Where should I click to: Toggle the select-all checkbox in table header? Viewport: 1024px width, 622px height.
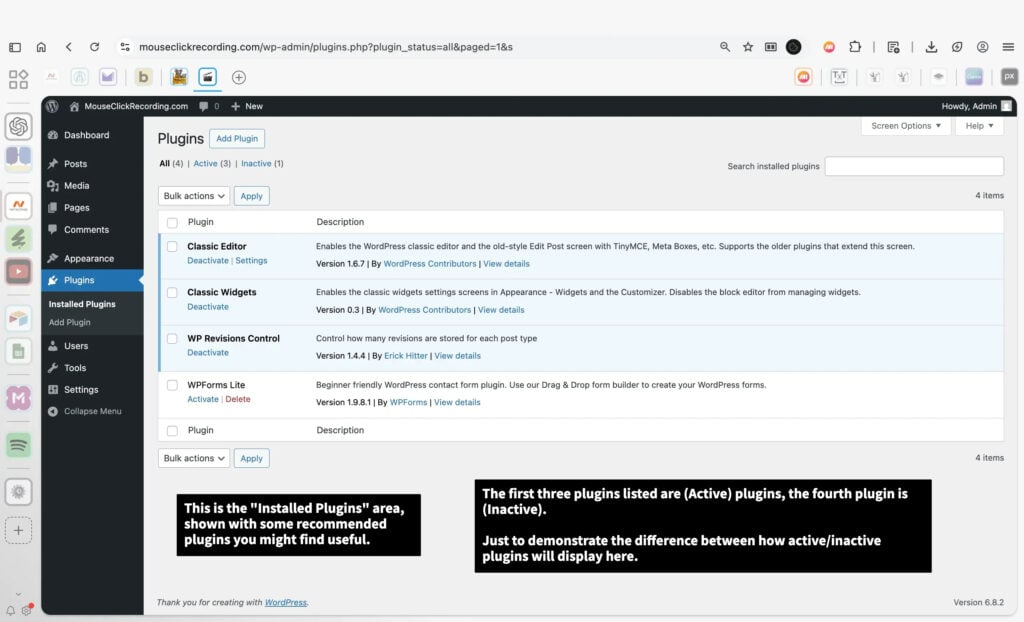point(172,222)
